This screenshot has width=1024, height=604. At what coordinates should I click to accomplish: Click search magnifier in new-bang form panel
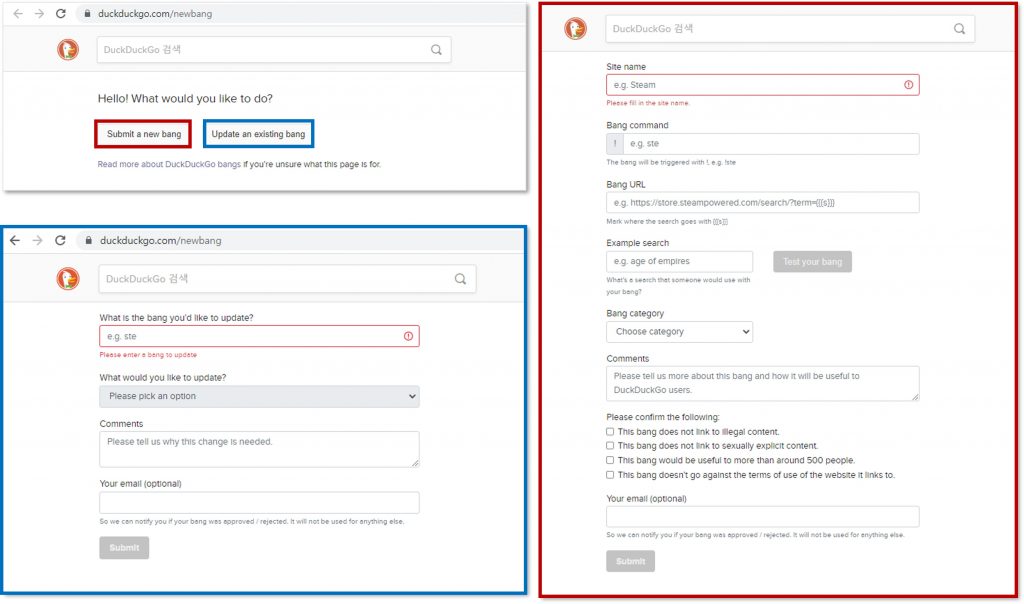[959, 29]
